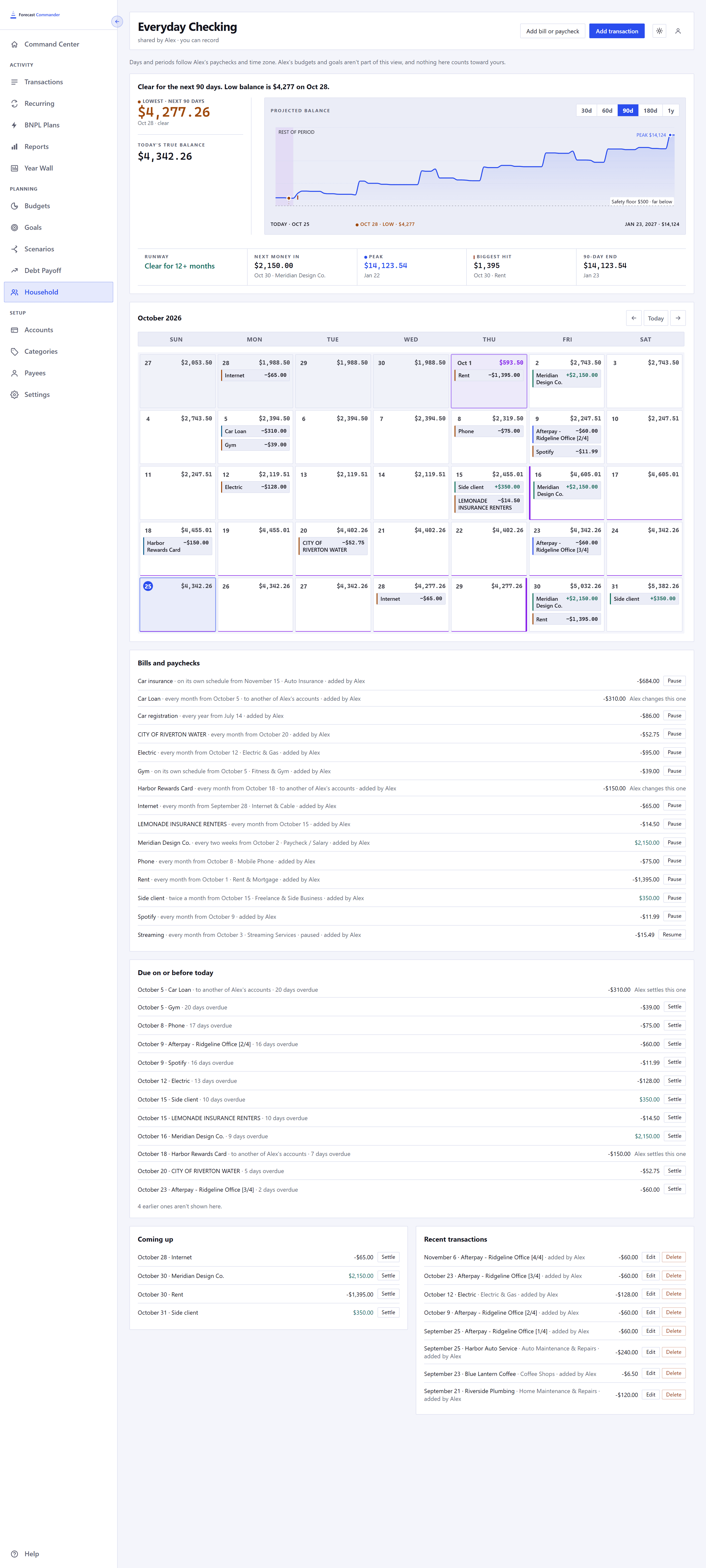Viewport: 706px width, 1568px height.
Task: Select the 60d projection range
Action: pyautogui.click(x=607, y=110)
